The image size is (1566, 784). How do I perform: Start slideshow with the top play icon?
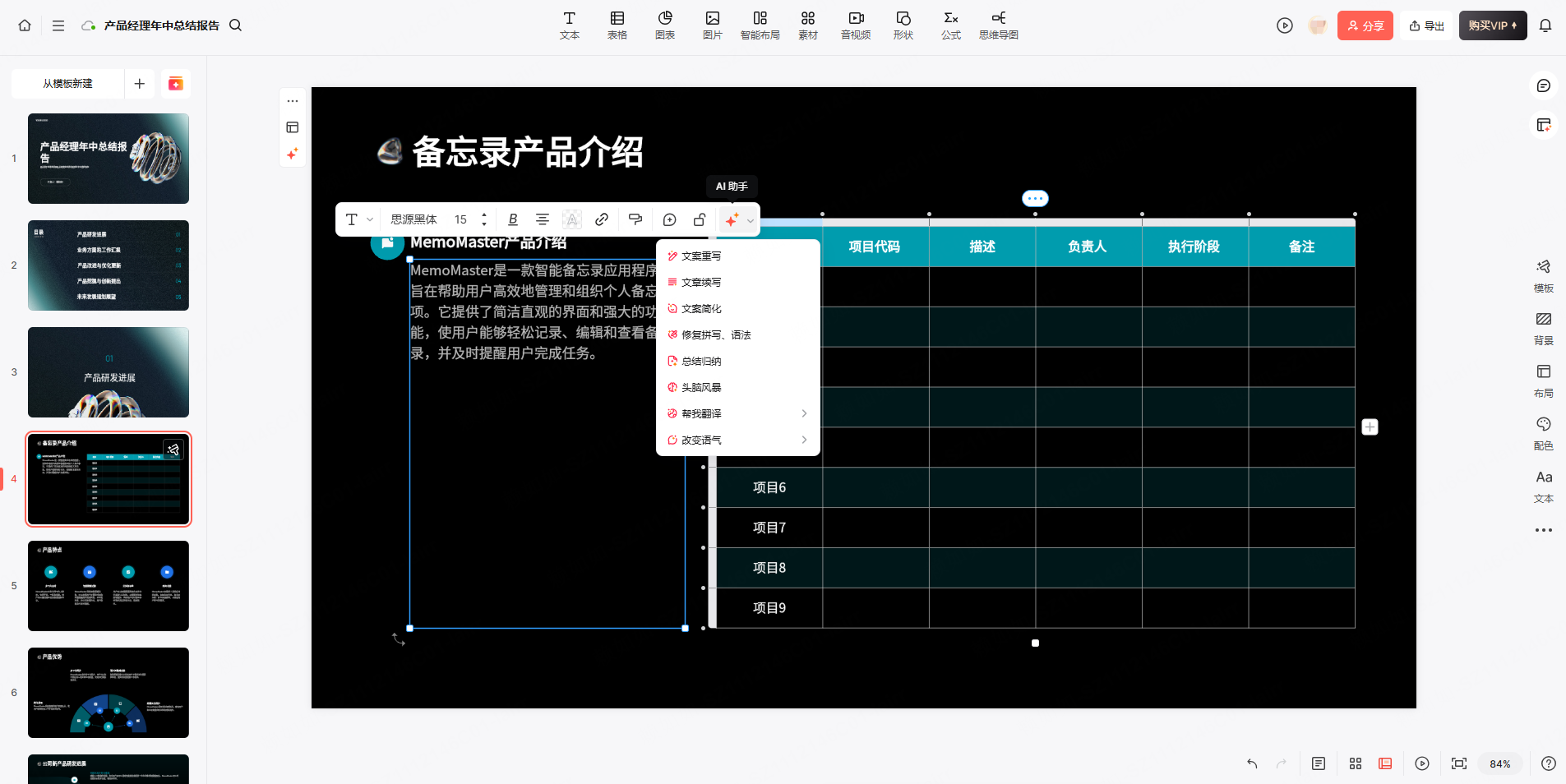(x=1285, y=25)
